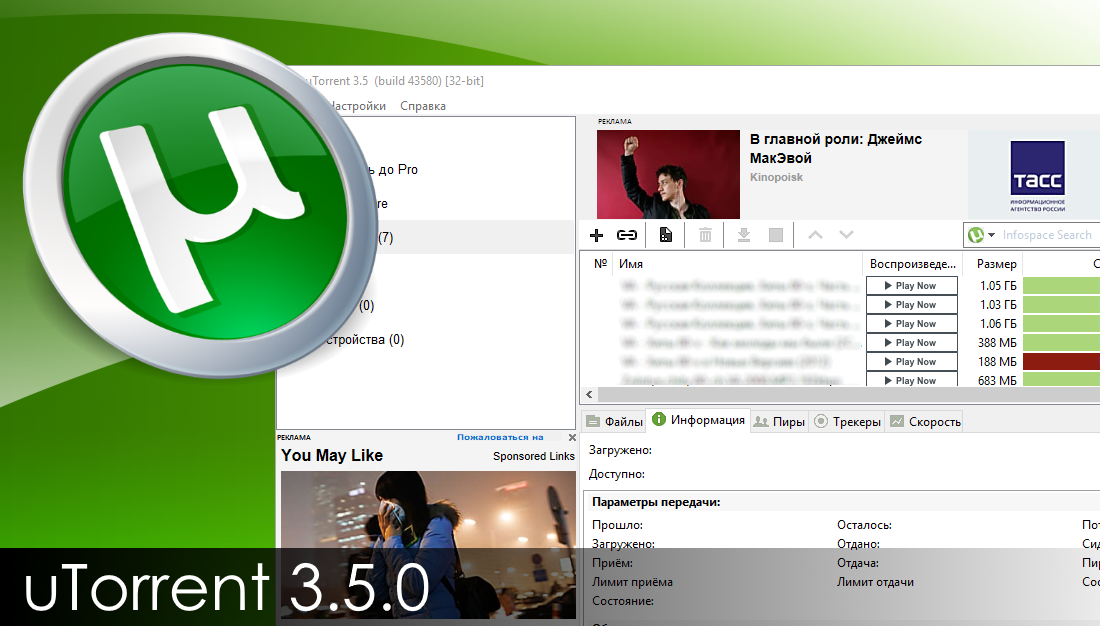1100x626 pixels.
Task: Choose Play Now in the 188 МБ row
Action: (911, 361)
